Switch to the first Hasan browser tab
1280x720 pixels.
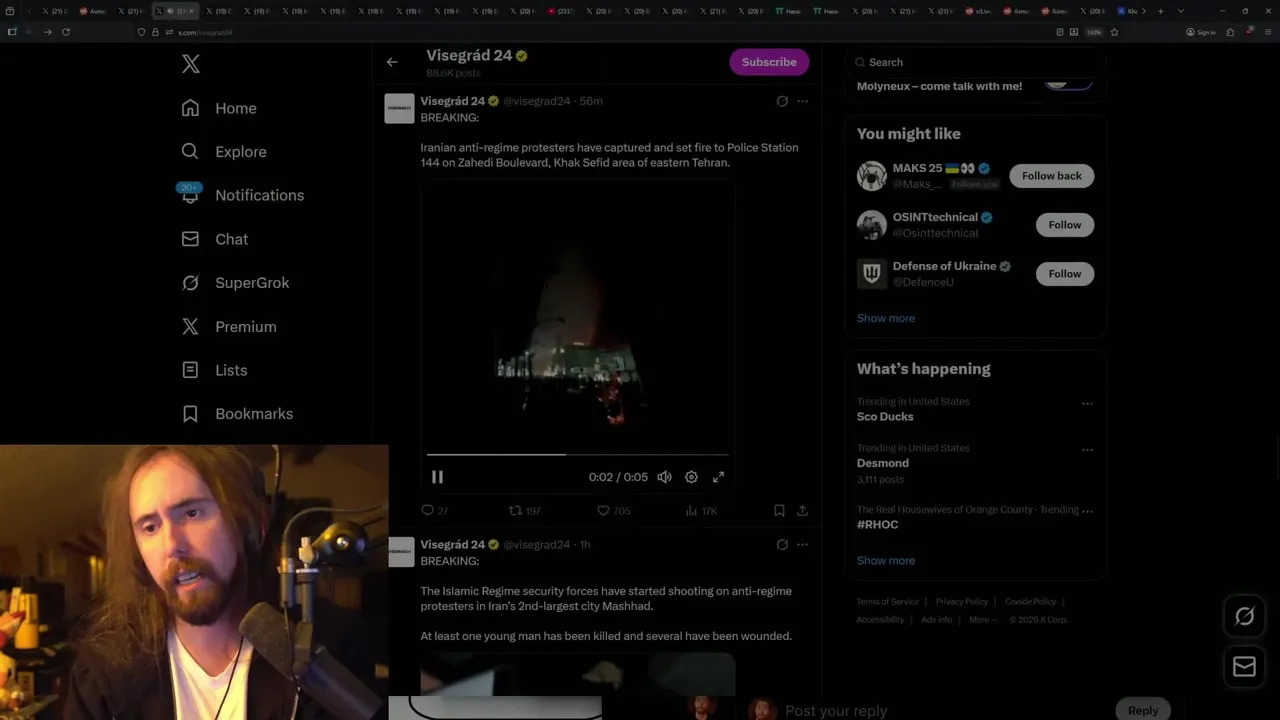click(x=790, y=11)
